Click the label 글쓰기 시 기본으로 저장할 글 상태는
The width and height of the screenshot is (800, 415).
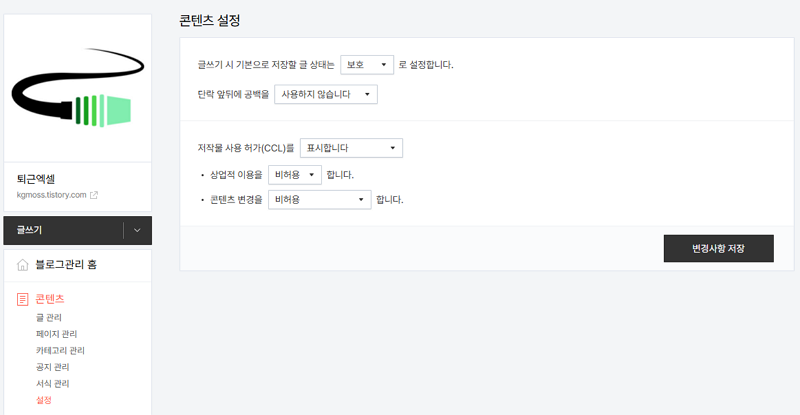(266, 65)
